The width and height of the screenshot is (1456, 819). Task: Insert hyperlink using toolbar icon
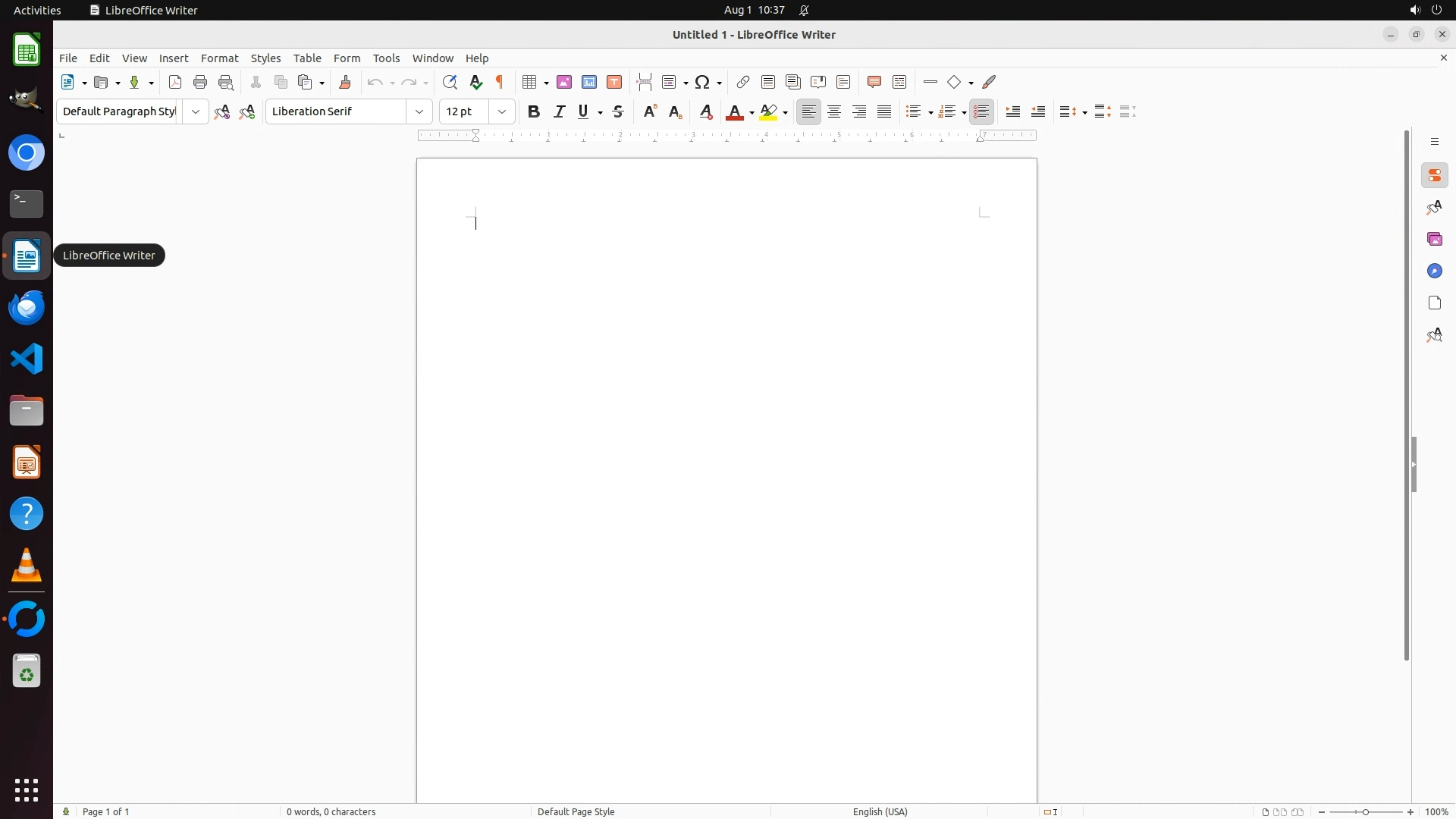pos(743,83)
